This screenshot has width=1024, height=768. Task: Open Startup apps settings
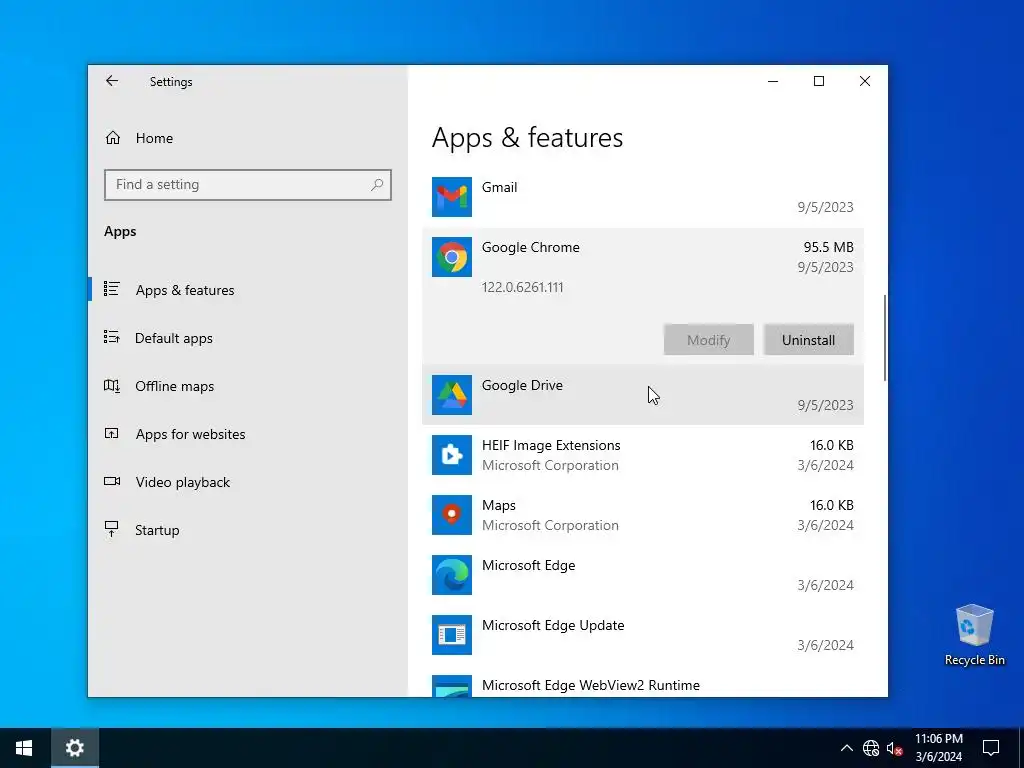(248, 530)
